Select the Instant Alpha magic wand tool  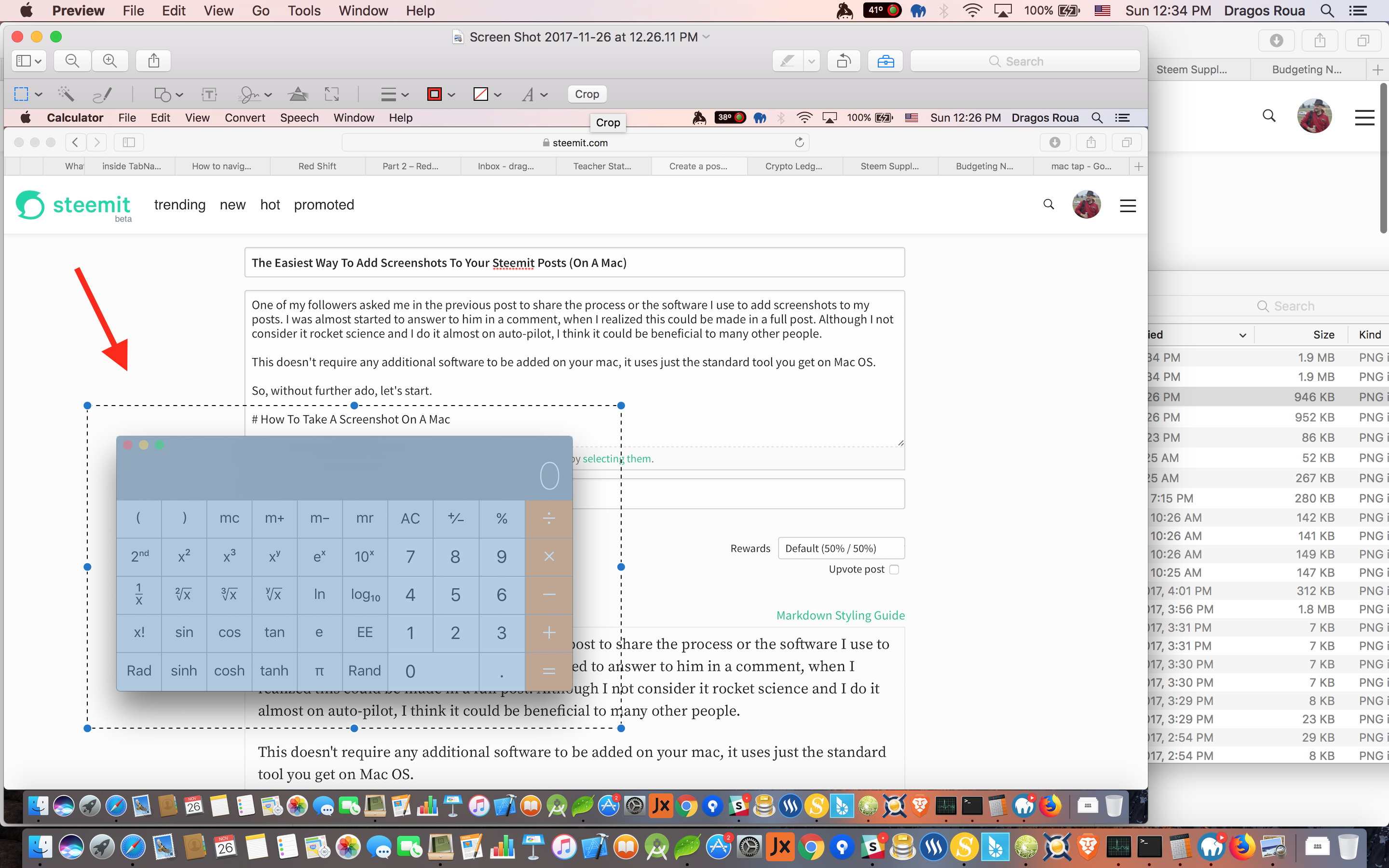(x=66, y=94)
